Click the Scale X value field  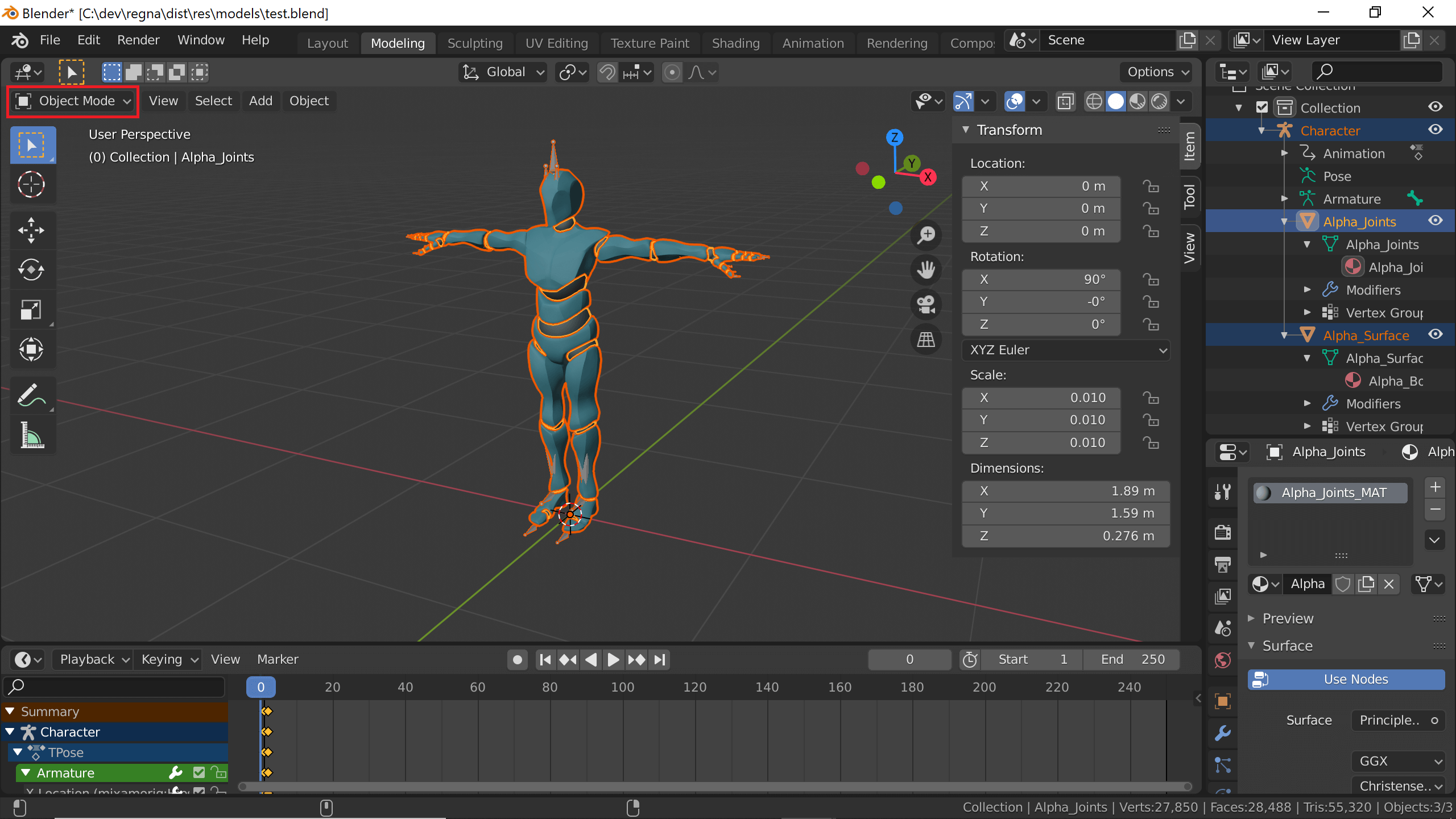pyautogui.click(x=1041, y=398)
